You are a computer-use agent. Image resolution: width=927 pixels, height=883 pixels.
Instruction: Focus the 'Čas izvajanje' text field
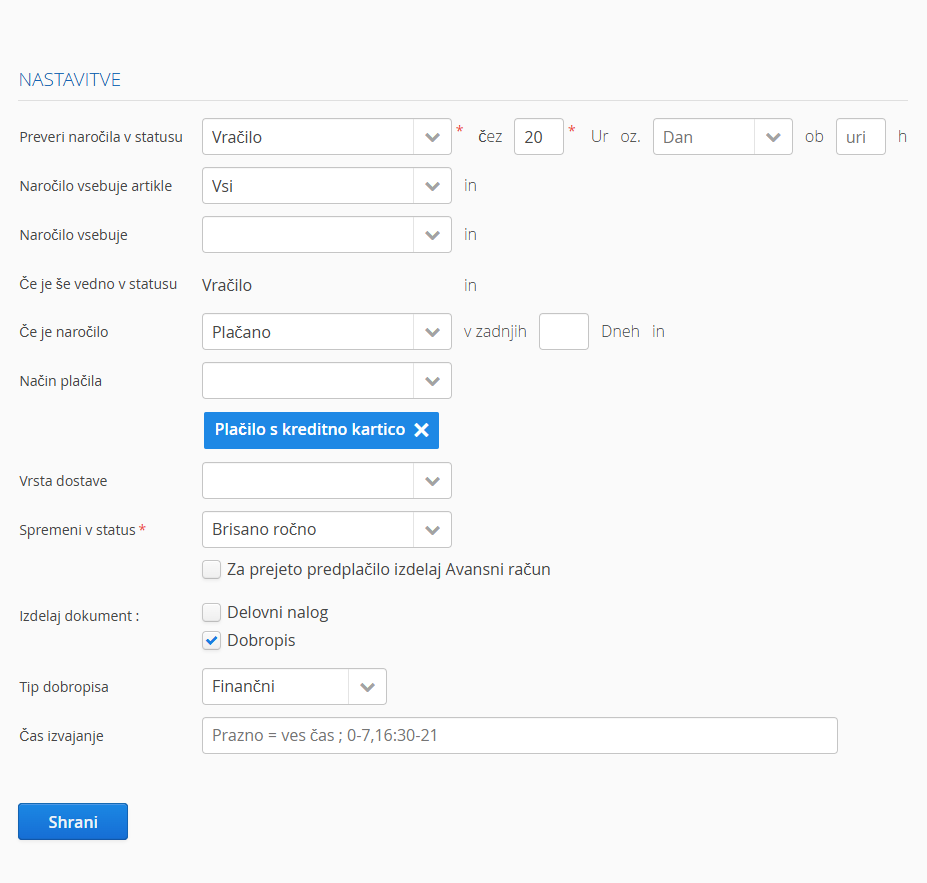[519, 736]
